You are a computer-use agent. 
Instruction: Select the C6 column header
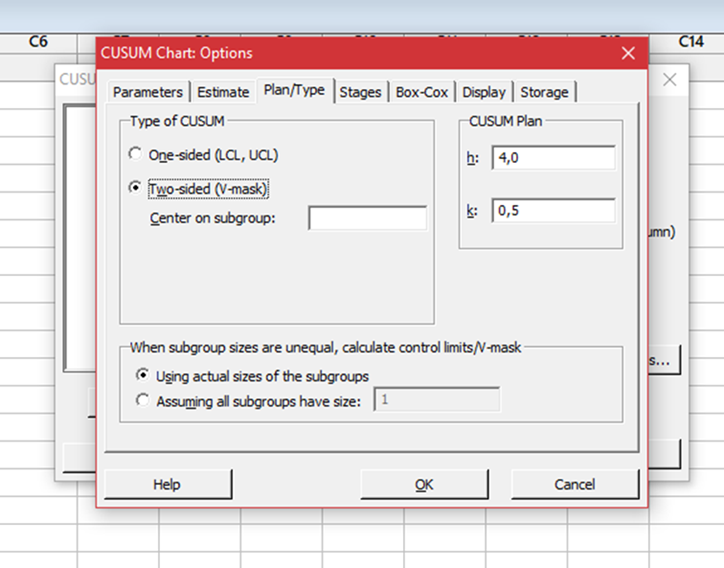pyautogui.click(x=38, y=41)
